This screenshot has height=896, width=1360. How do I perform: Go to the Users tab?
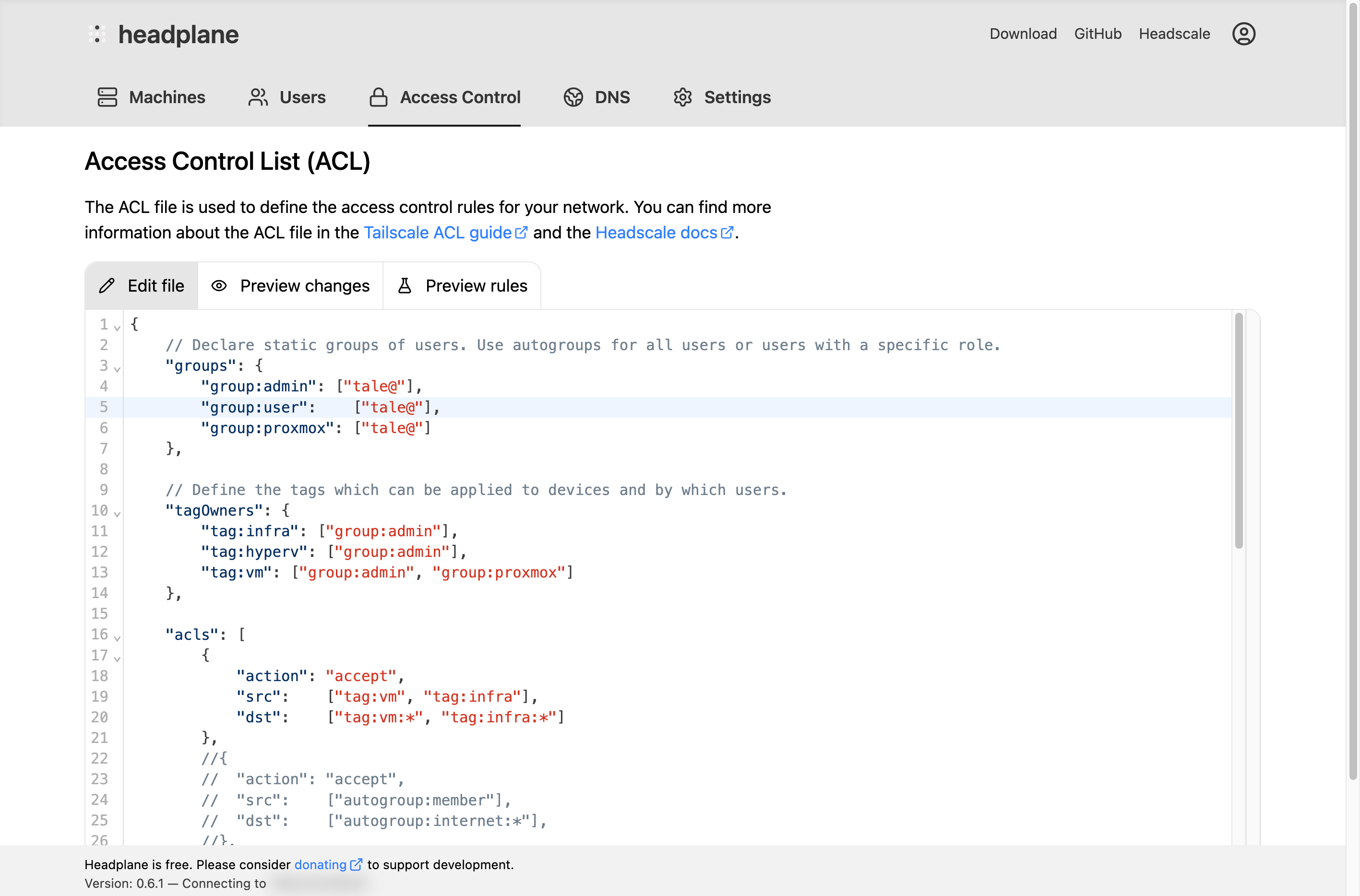point(286,97)
